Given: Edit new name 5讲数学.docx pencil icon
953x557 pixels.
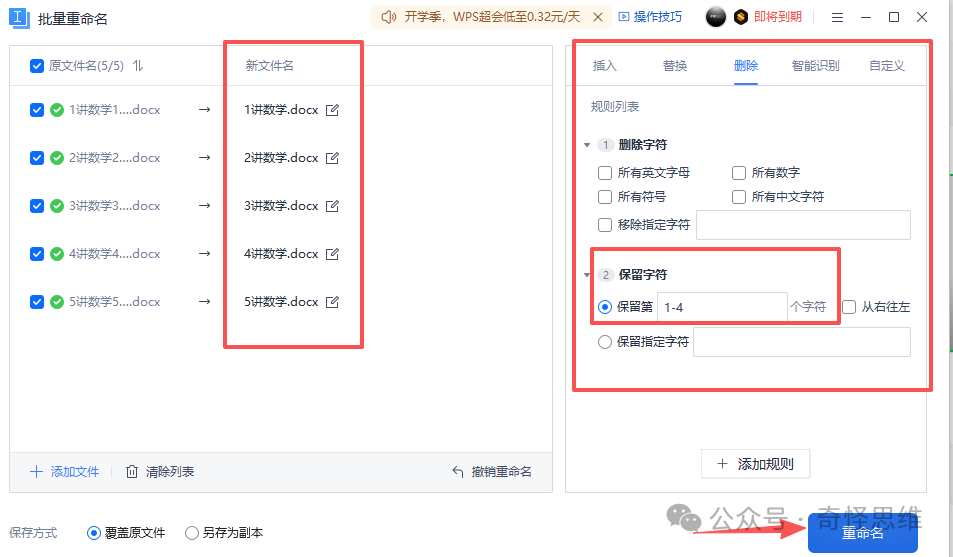Looking at the screenshot, I should click(332, 302).
